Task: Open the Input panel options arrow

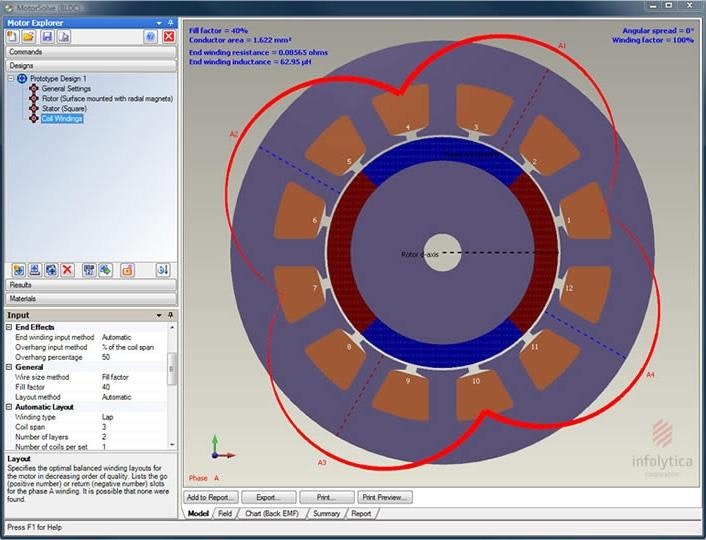Action: pyautogui.click(x=159, y=315)
